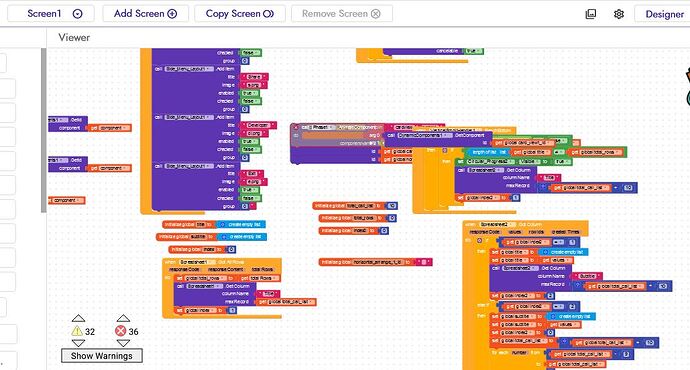Jump to previous warning with up arrow
The height and width of the screenshot is (370, 690).
pyautogui.click(x=78, y=318)
